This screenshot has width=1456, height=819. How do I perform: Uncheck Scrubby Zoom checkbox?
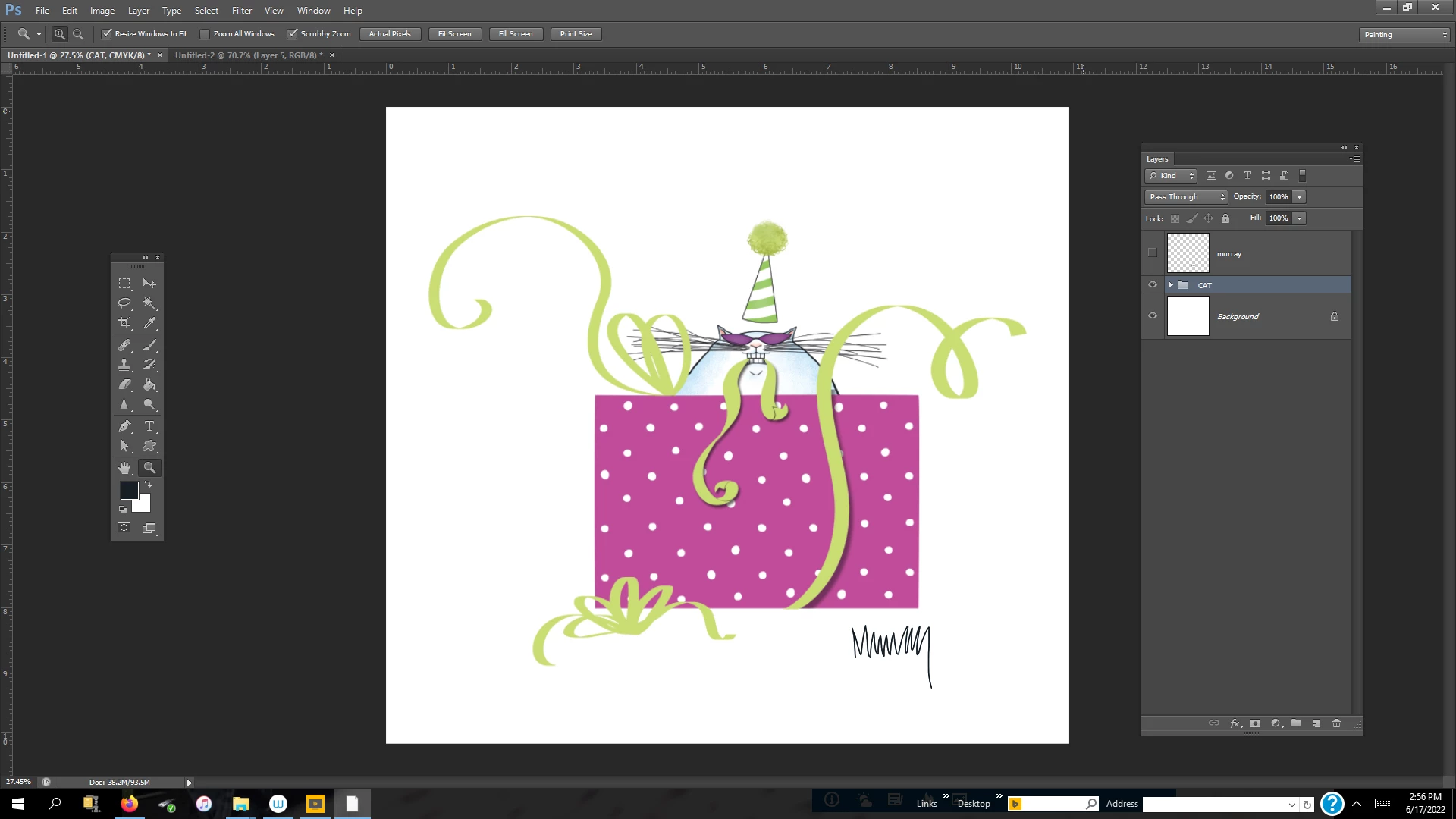pyautogui.click(x=292, y=34)
